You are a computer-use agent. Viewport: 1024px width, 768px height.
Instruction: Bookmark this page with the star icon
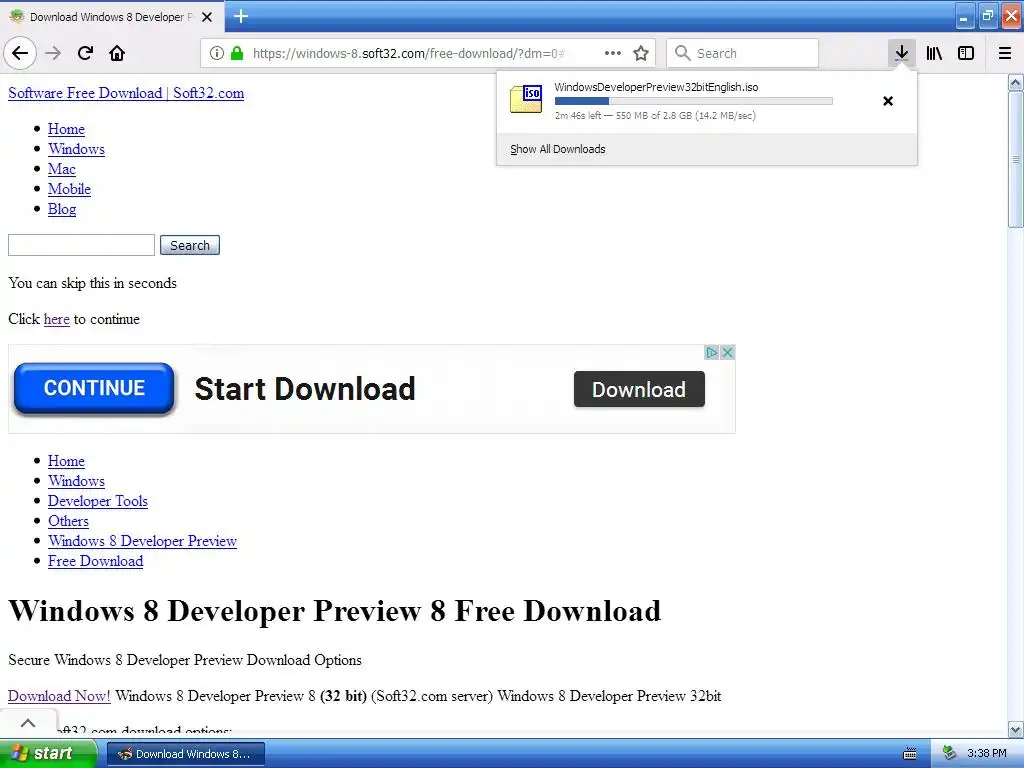tap(641, 53)
